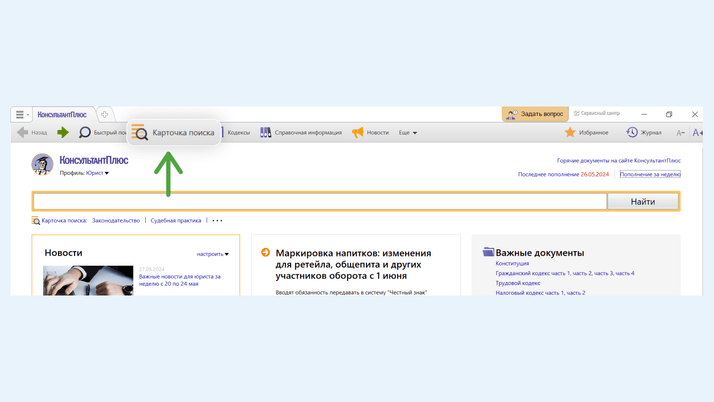Viewport: 714px width, 402px height.
Task: Switch to the КонсультантПлюс tab
Action: pos(62,115)
